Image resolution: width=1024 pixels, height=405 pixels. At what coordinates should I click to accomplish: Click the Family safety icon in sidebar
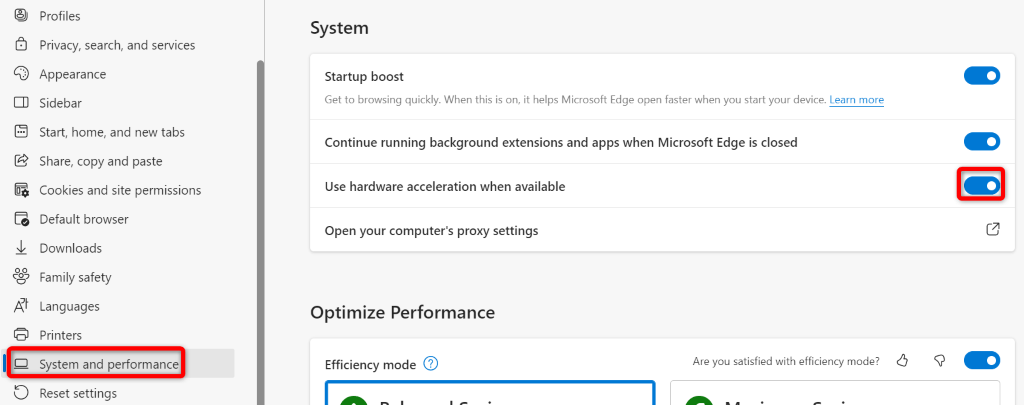pos(21,277)
